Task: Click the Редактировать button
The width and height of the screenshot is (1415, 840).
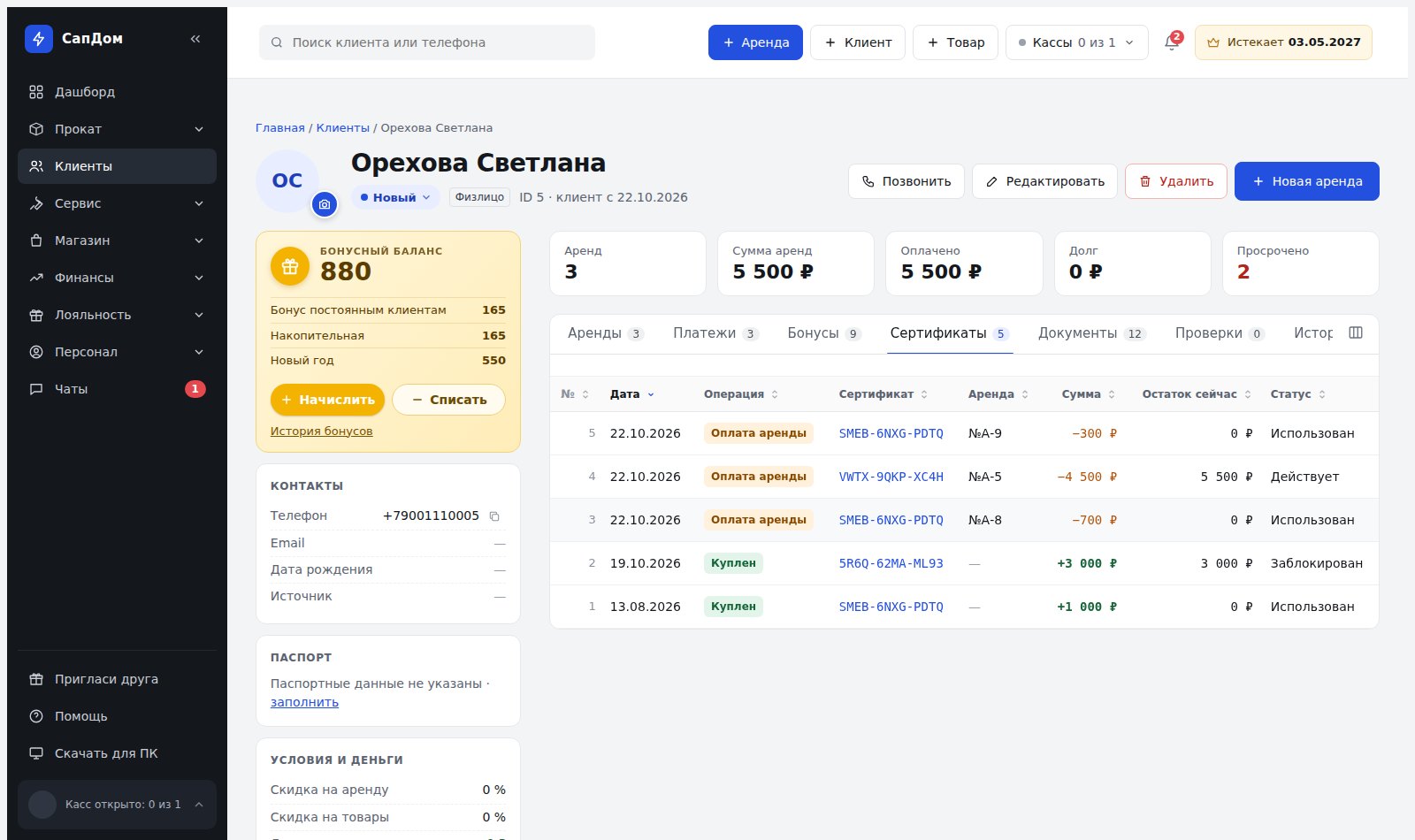Action: point(1044,181)
